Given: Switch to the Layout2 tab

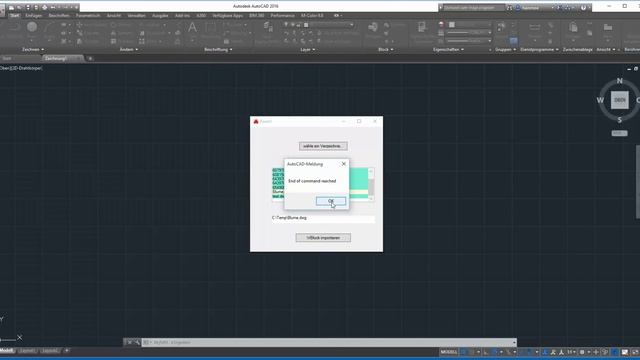Looking at the screenshot, I should point(50,351).
